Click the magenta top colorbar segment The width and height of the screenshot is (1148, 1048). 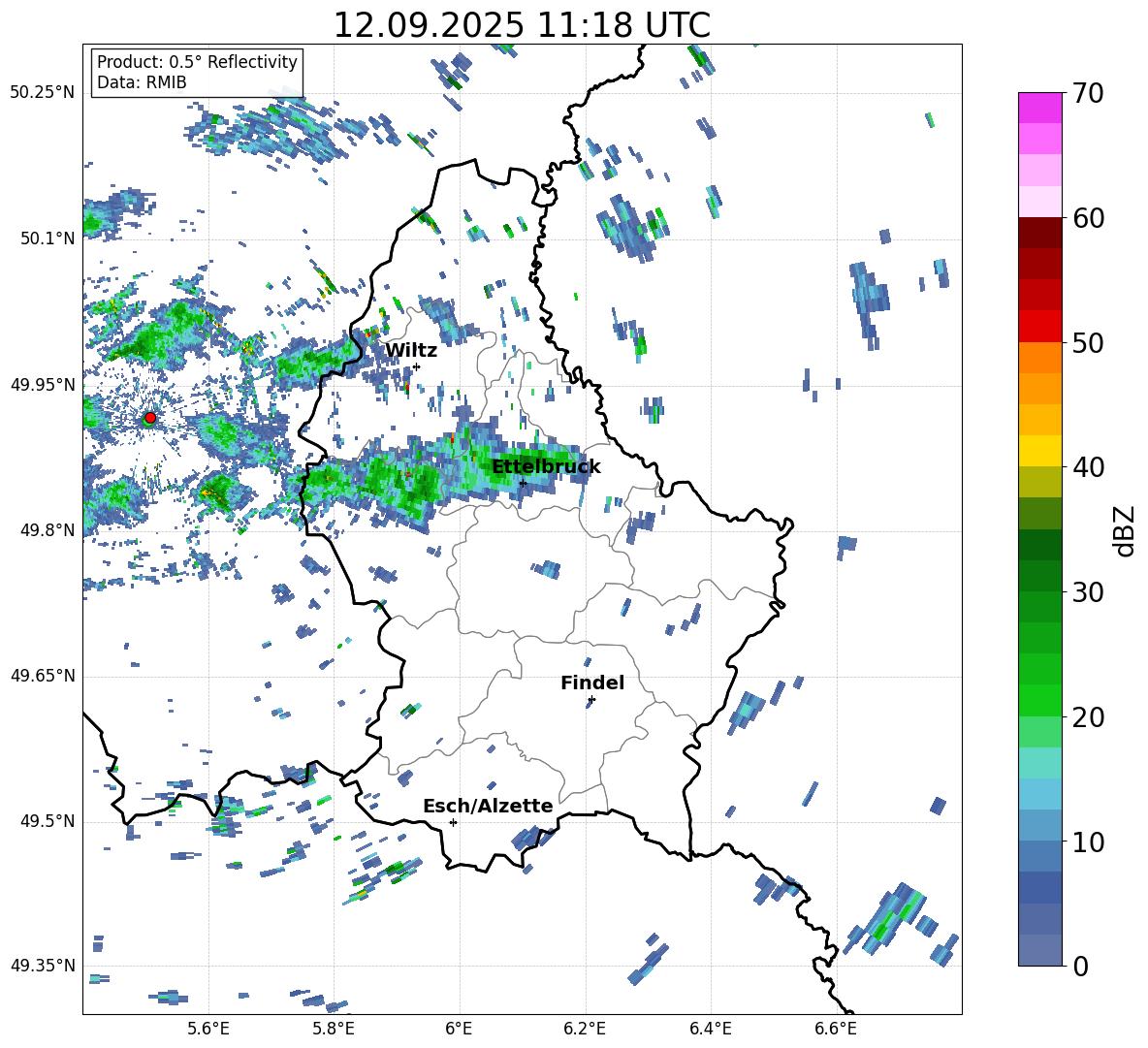click(1039, 108)
